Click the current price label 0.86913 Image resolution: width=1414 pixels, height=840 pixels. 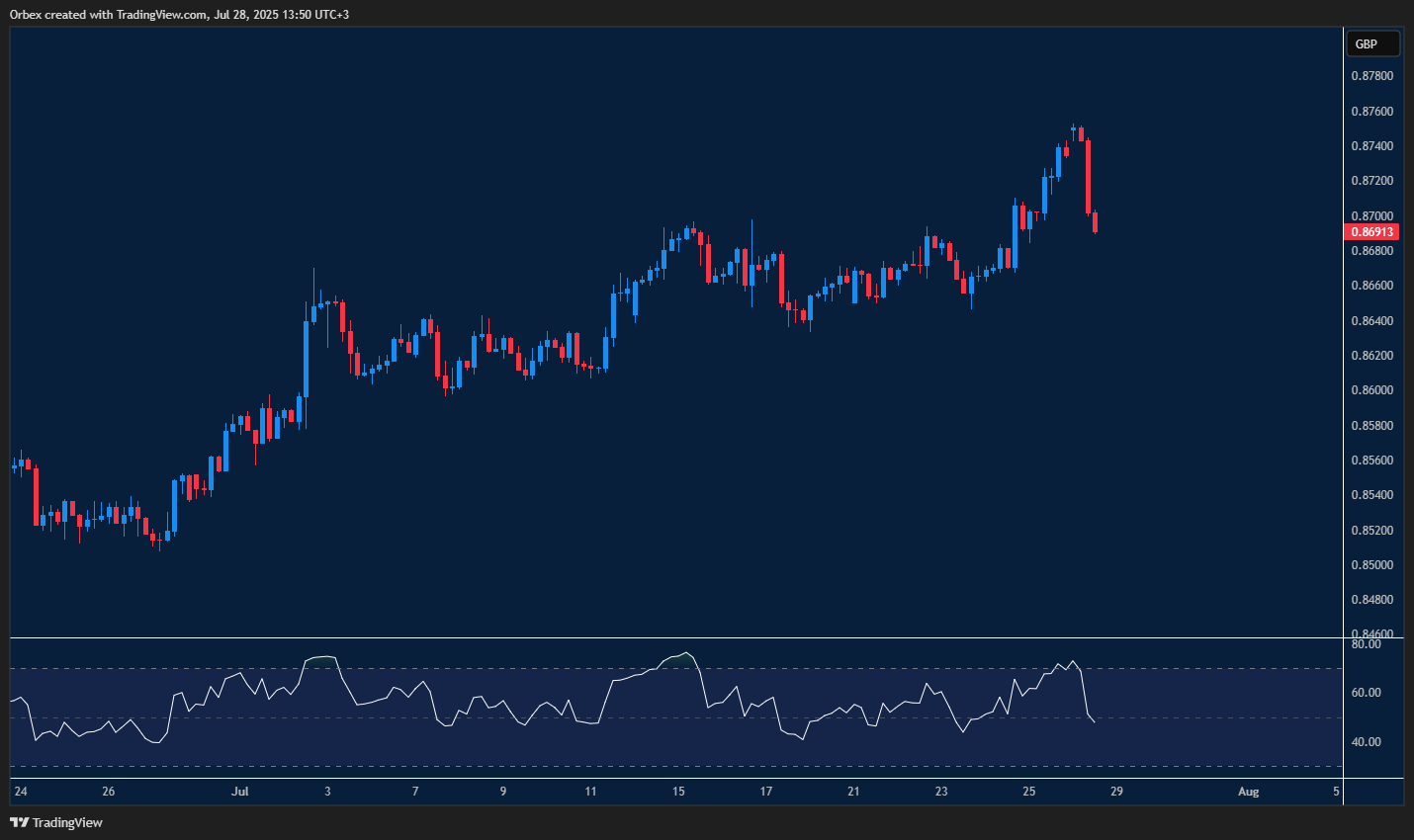click(x=1371, y=231)
